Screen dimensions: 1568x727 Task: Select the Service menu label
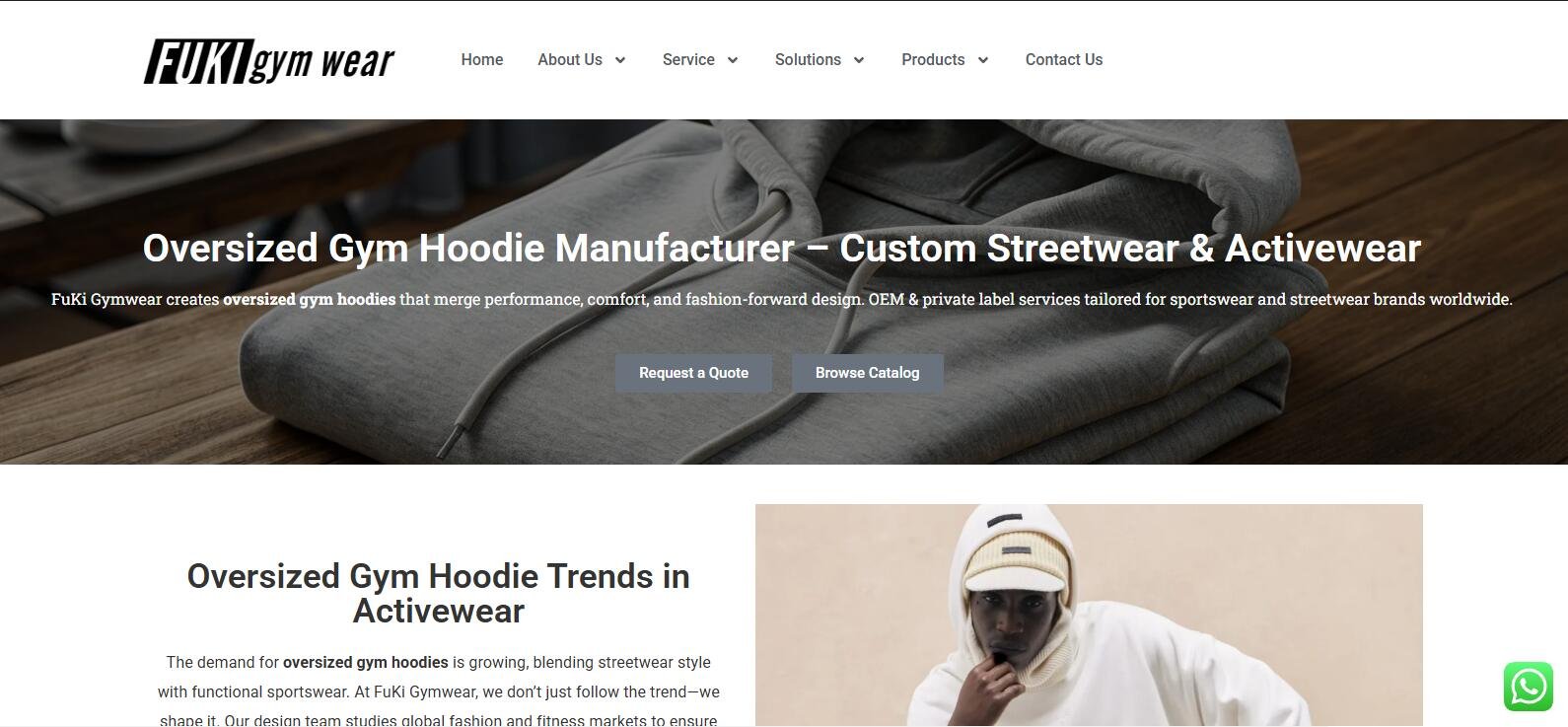pos(688,60)
